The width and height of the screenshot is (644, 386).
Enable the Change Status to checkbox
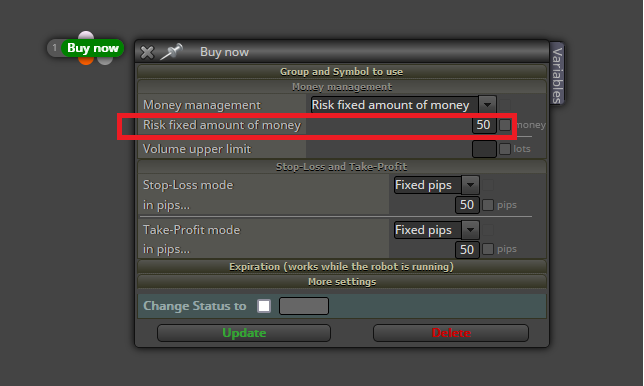(x=264, y=306)
